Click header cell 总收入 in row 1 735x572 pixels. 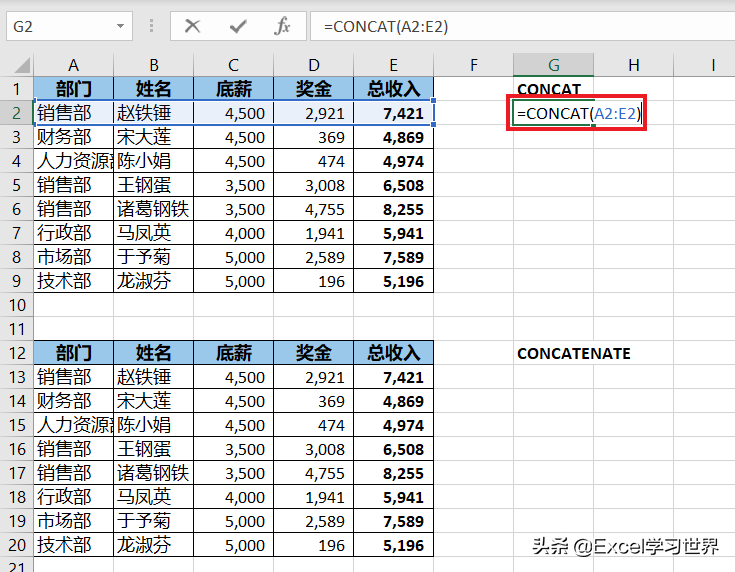click(394, 89)
